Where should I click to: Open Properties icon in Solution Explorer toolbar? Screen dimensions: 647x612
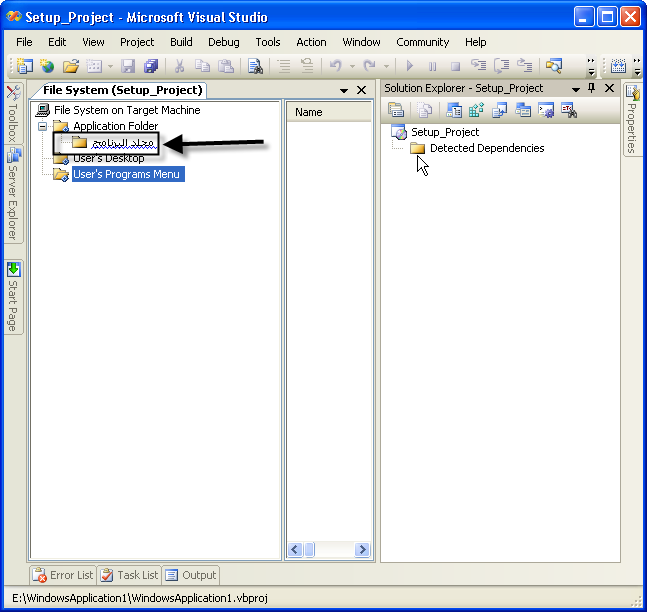point(396,110)
